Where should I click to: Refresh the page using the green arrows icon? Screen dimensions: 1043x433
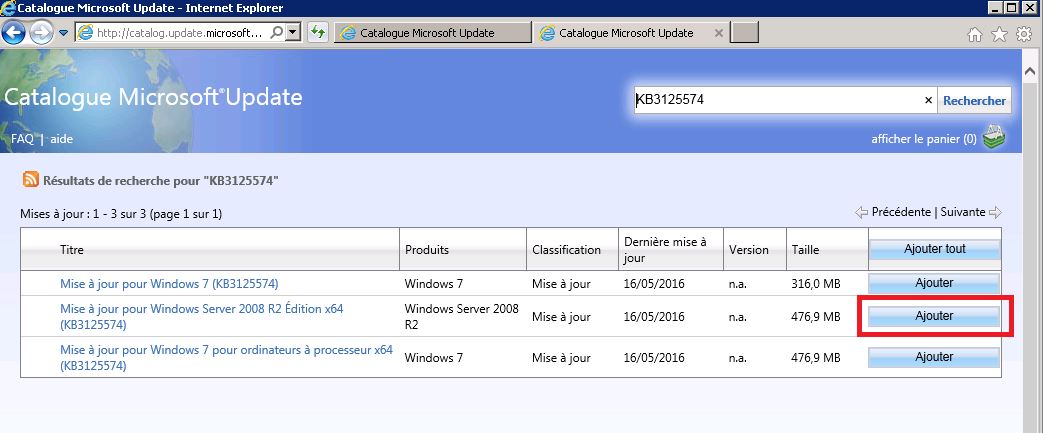(317, 32)
